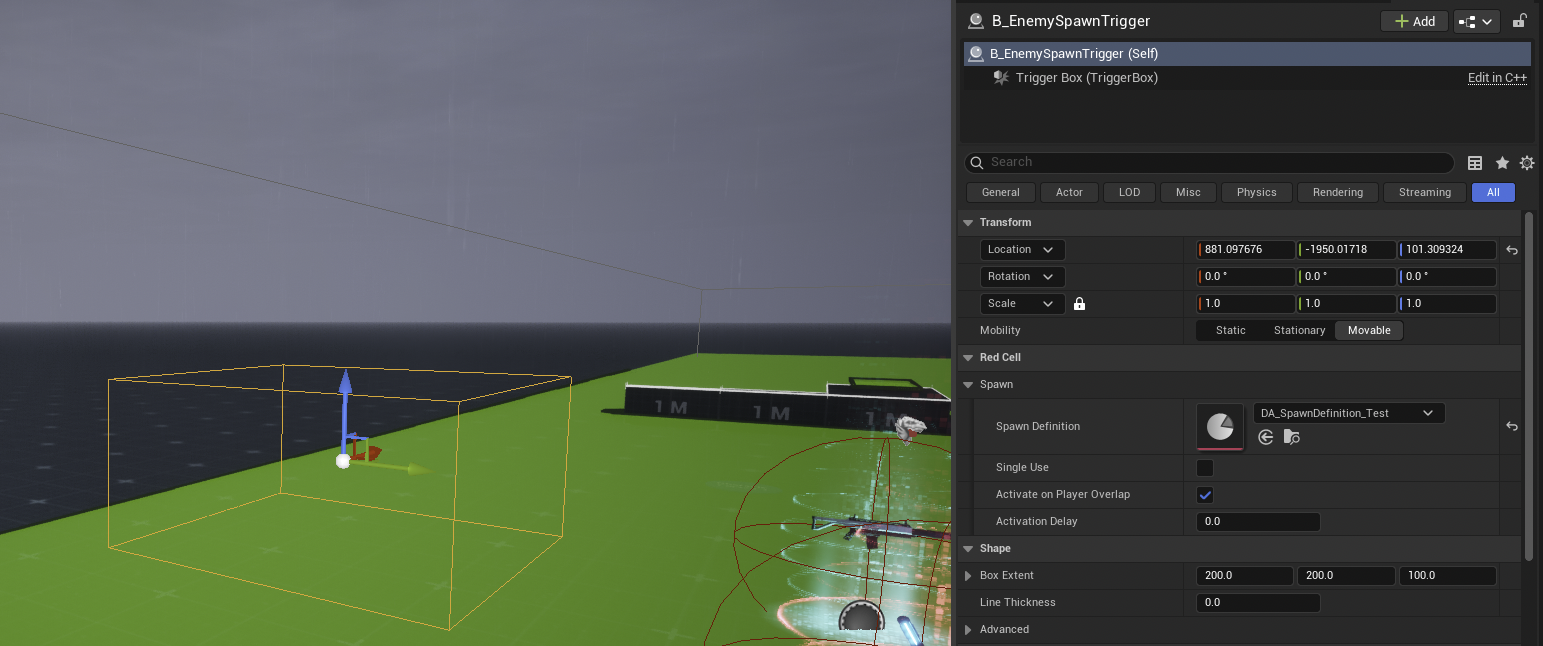The image size is (1543, 646).
Task: Switch to the LOD filter tab
Action: (x=1129, y=192)
